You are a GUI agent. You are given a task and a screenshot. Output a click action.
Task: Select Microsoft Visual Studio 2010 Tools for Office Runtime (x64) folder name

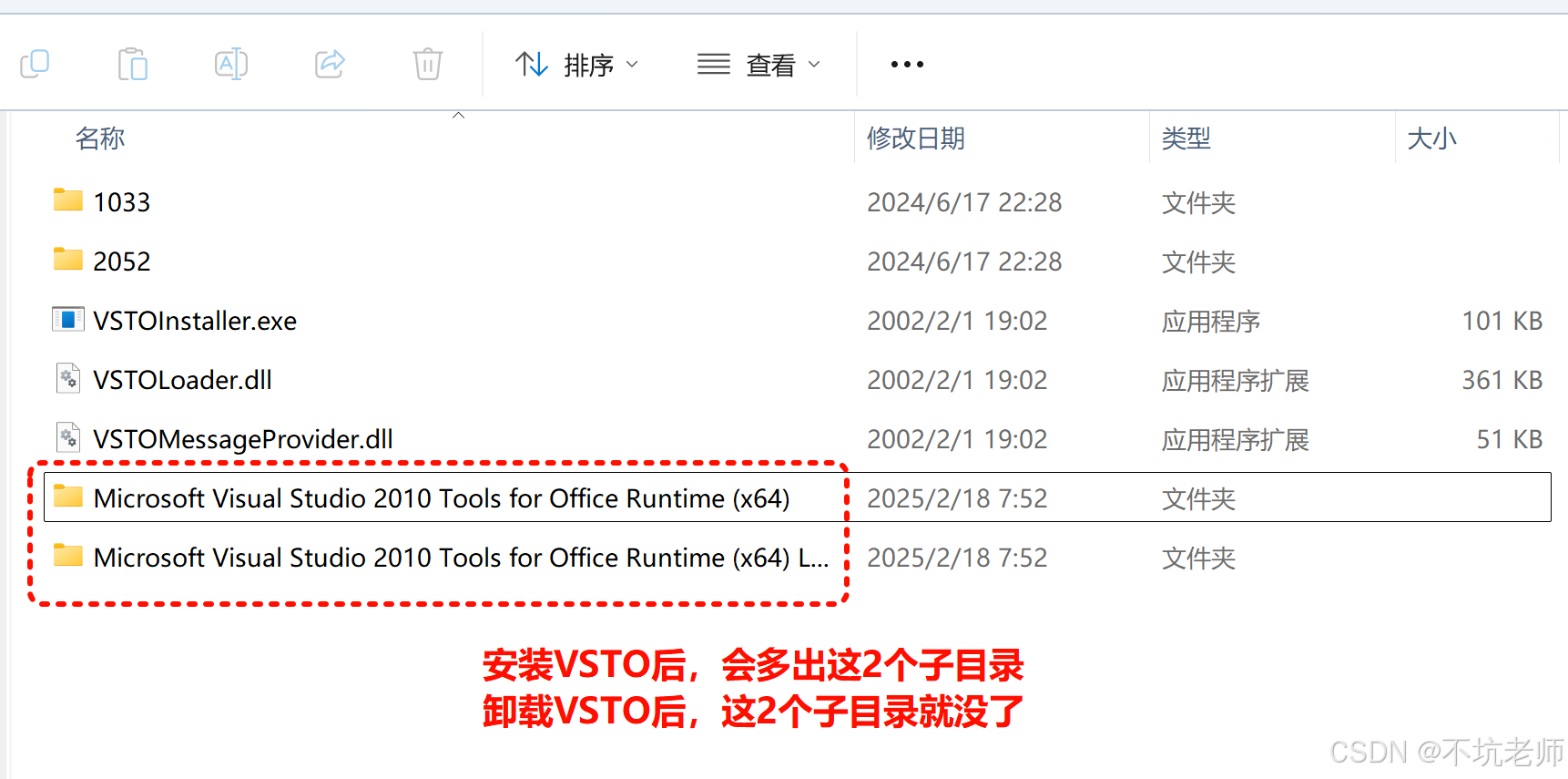pos(442,498)
